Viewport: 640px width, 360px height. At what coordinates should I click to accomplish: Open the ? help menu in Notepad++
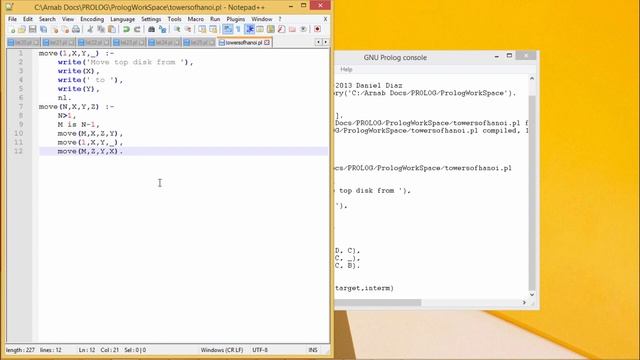pyautogui.click(x=280, y=19)
